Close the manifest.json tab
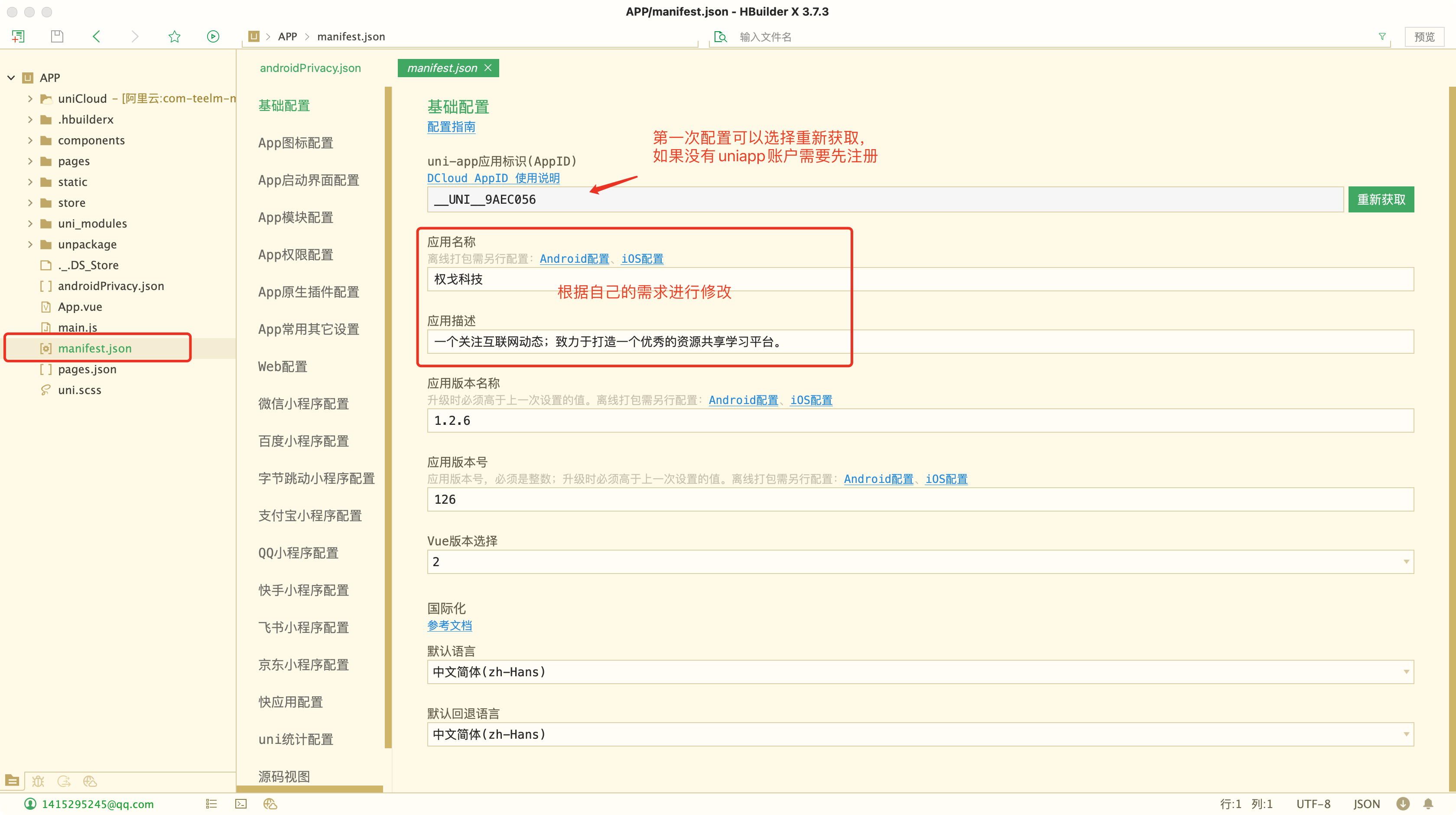1456x815 pixels. coord(488,68)
